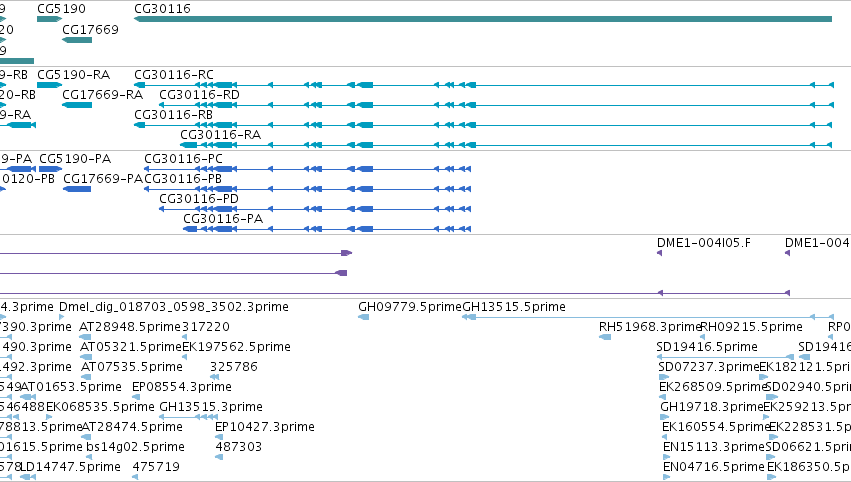Image resolution: width=851 pixels, height=482 pixels.
Task: Select the EN15113.3prime EST label
Action: [714, 447]
